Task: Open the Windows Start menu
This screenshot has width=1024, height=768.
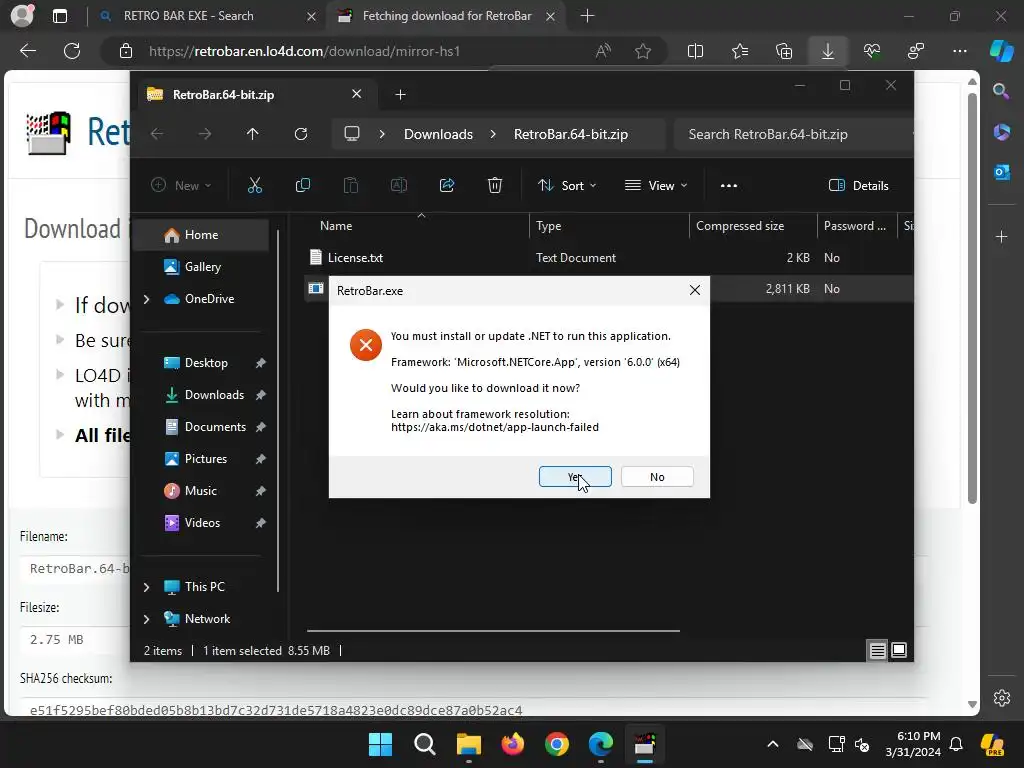Action: click(x=380, y=744)
